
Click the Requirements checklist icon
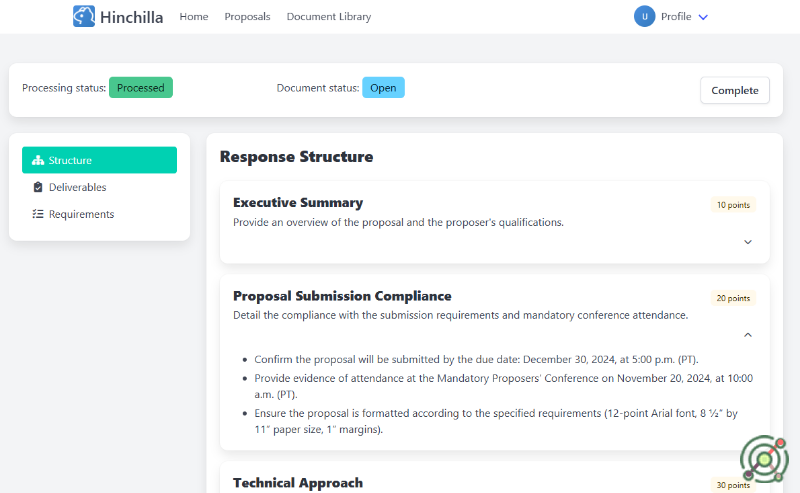[x=38, y=214]
